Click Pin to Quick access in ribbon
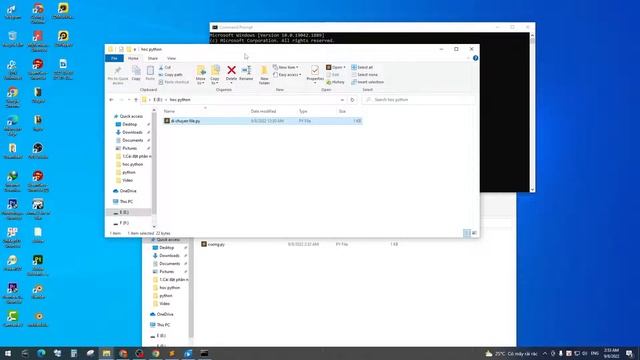Screen dimensions: 640x360 (118, 75)
